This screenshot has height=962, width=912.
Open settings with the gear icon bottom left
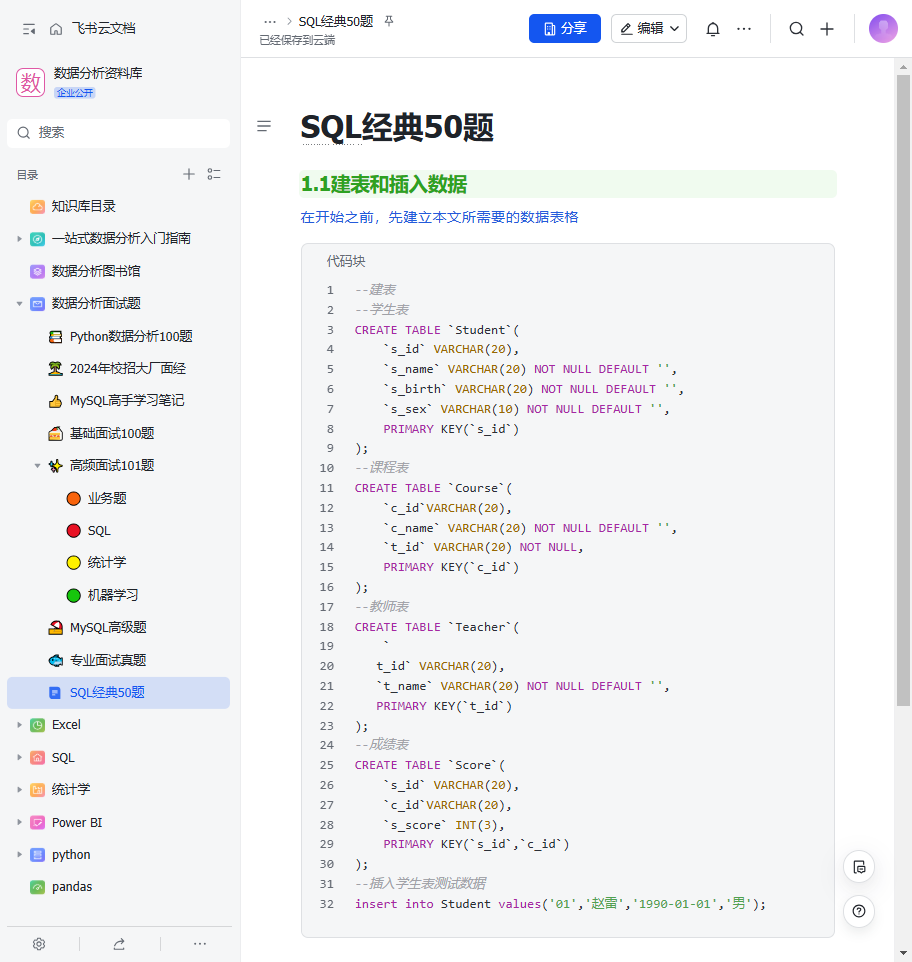pyautogui.click(x=38, y=943)
